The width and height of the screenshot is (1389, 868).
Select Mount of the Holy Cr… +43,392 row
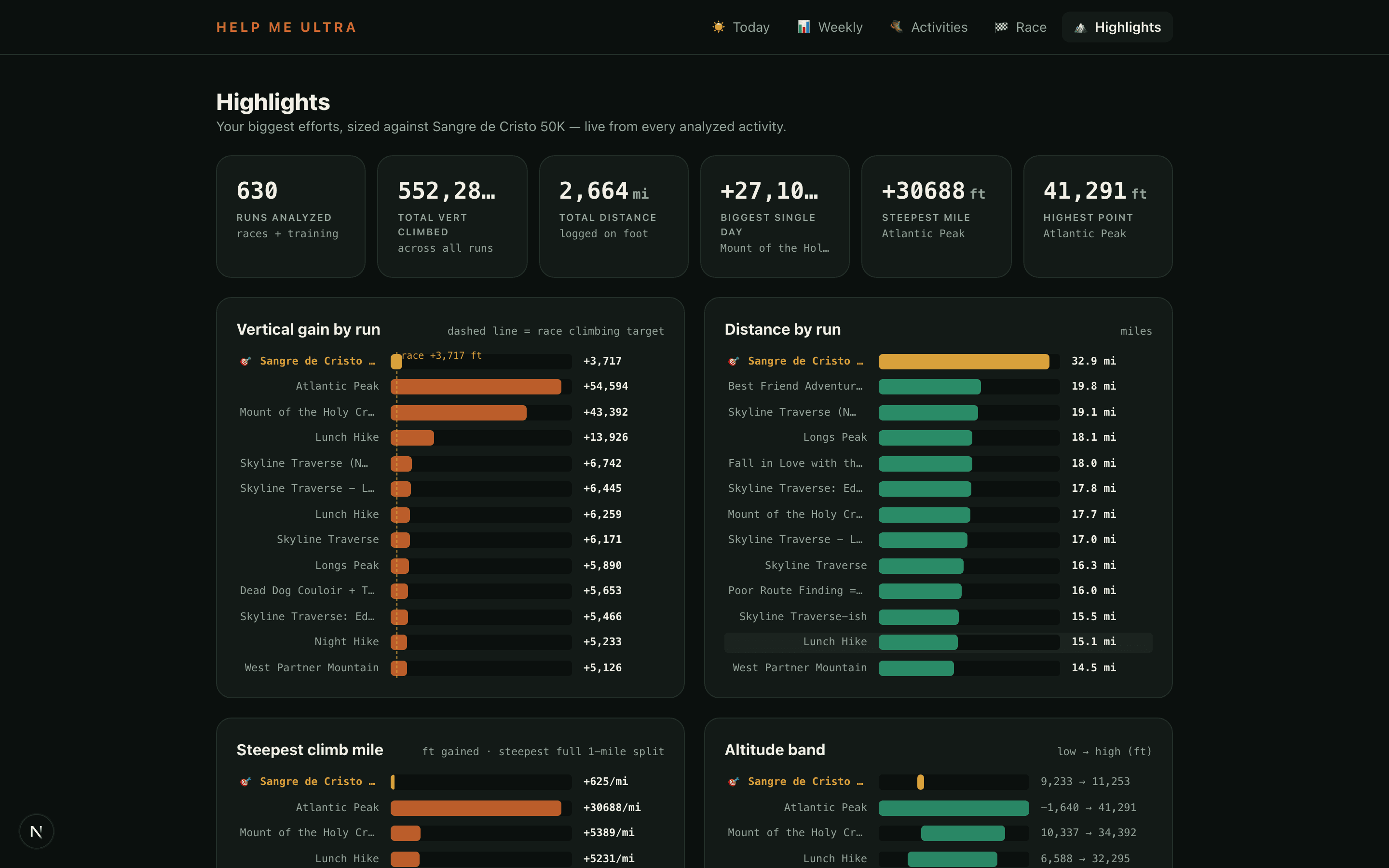click(450, 412)
